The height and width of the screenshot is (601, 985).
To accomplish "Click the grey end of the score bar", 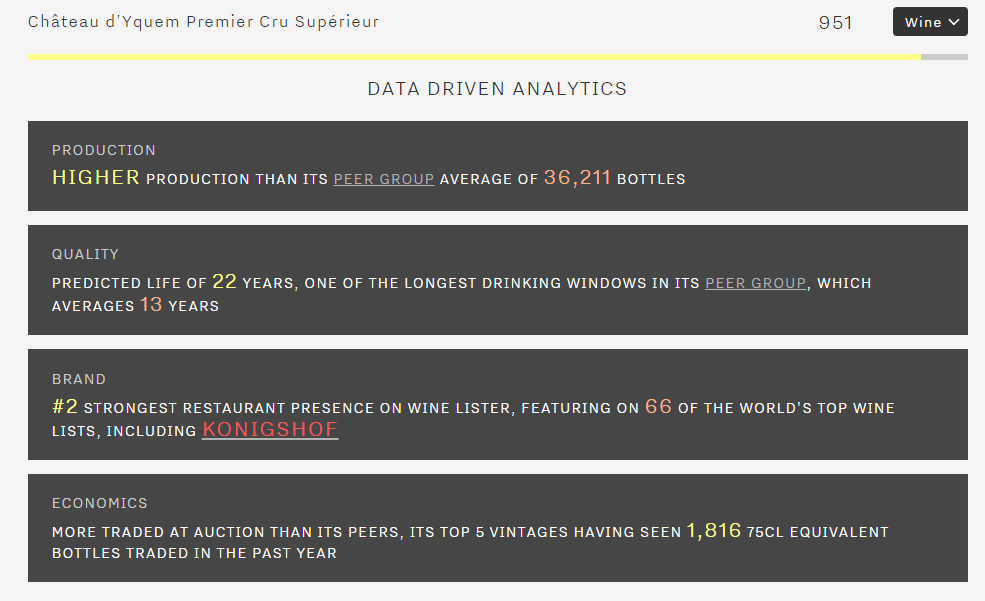I will pyautogui.click(x=944, y=57).
